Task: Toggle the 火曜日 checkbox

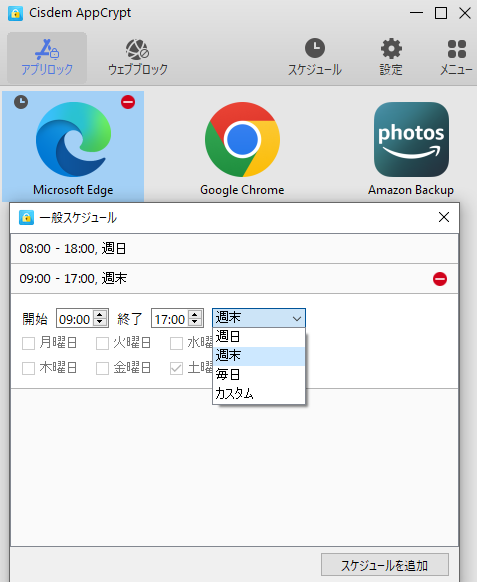Action: (102, 343)
